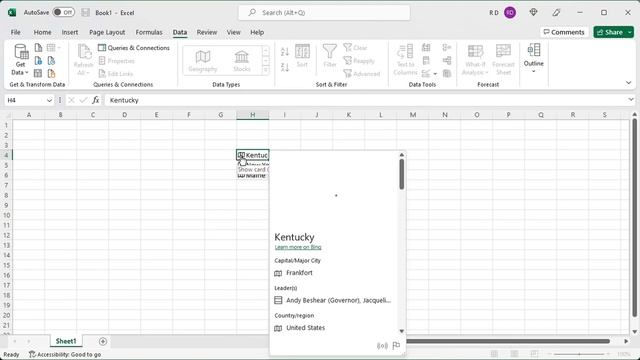Viewport: 640px width, 360px height.
Task: Click the diamond premium icon
Action: pyautogui.click(x=533, y=12)
